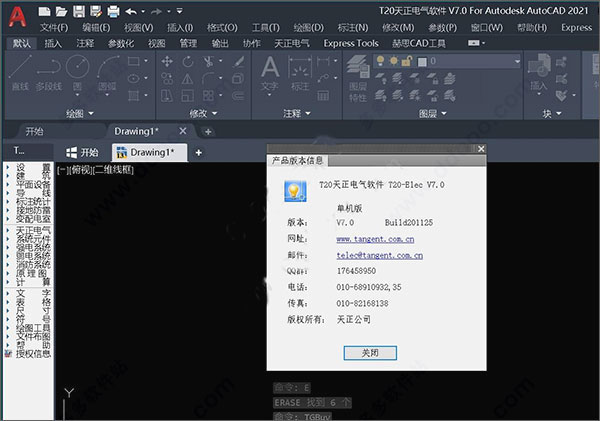The width and height of the screenshot is (600, 421).
Task: Switch to the Express Tools ribbon tab
Action: tap(351, 43)
